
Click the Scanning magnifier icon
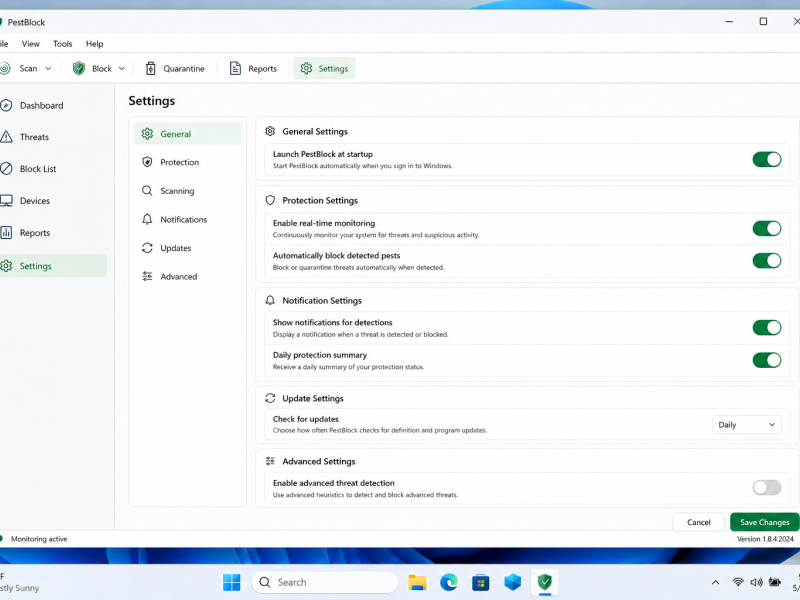tap(147, 191)
